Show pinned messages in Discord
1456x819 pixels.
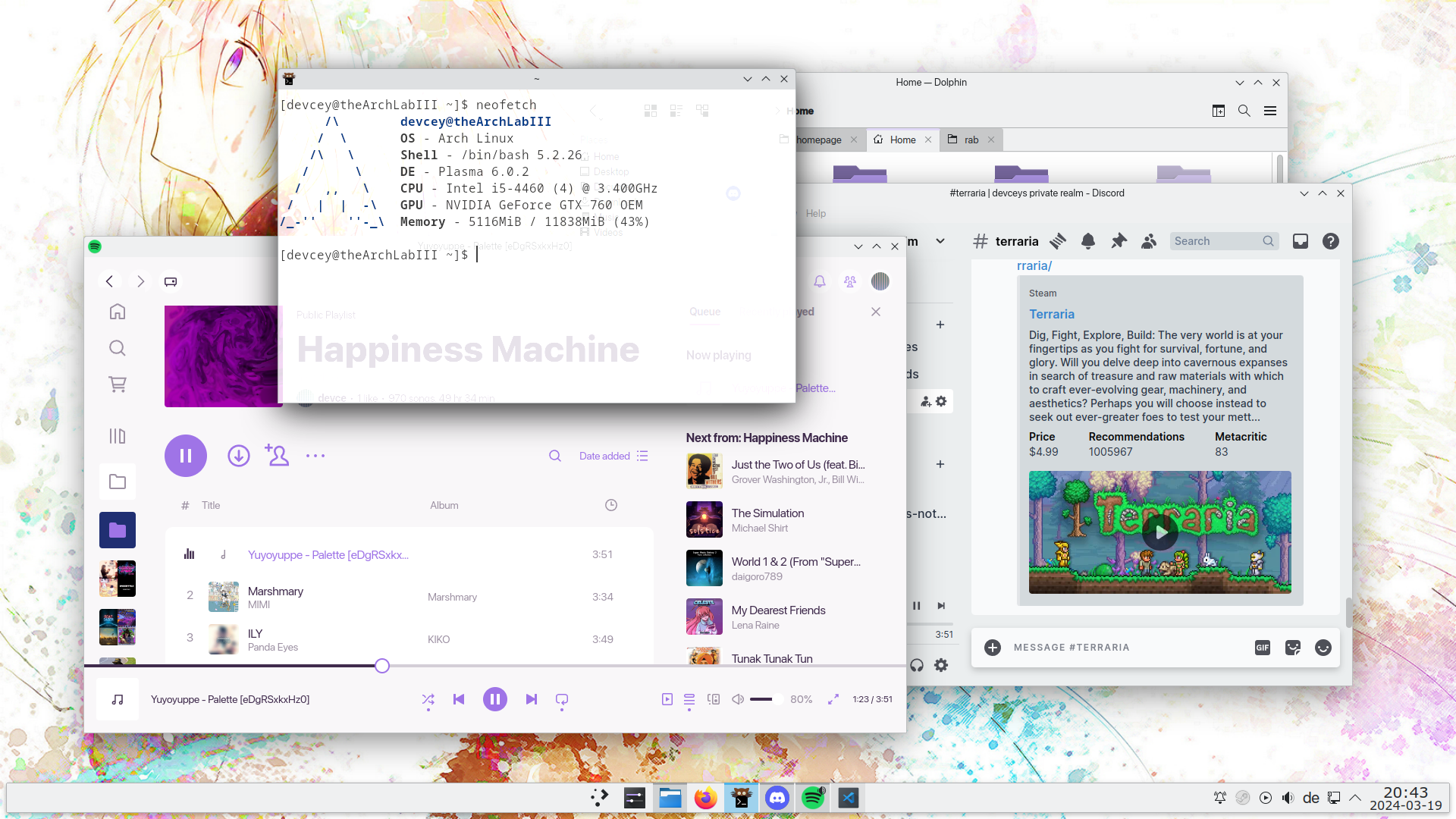[1119, 241]
